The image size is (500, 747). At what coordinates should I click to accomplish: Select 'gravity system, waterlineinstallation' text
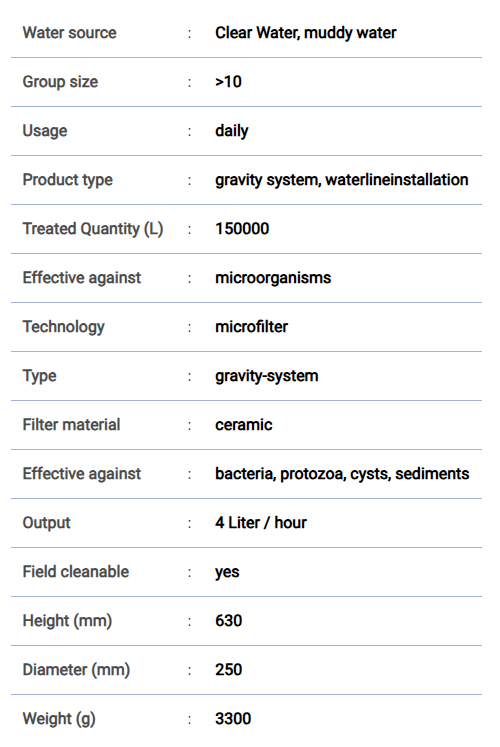341,180
